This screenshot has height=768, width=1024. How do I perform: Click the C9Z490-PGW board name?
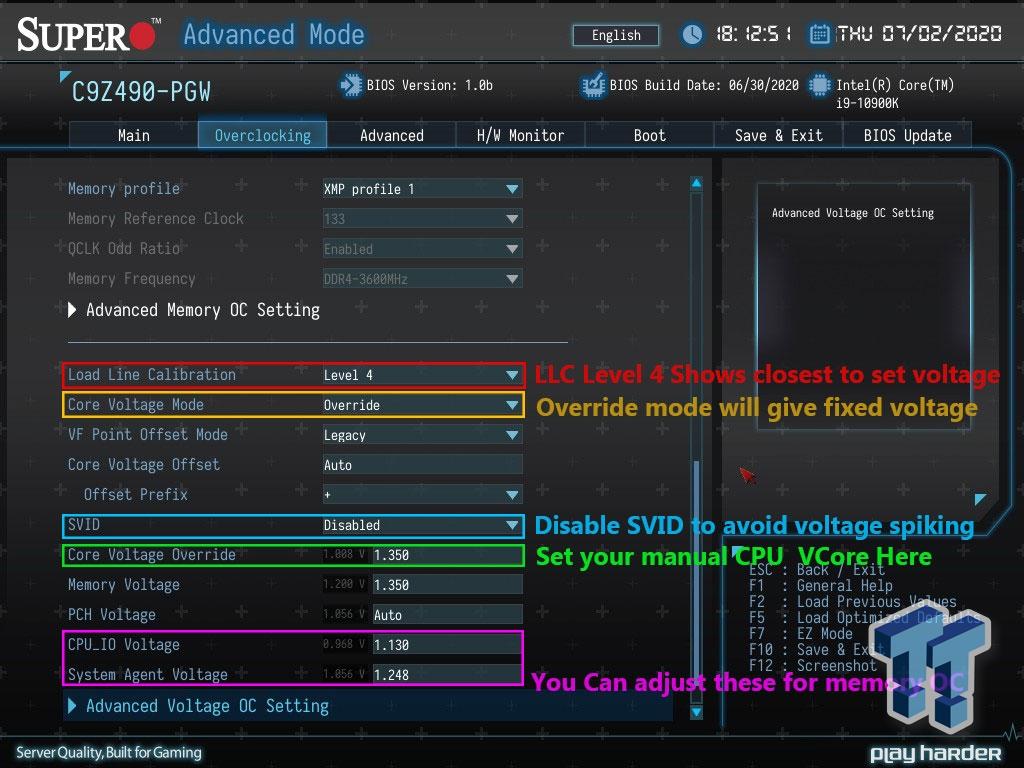click(x=141, y=92)
